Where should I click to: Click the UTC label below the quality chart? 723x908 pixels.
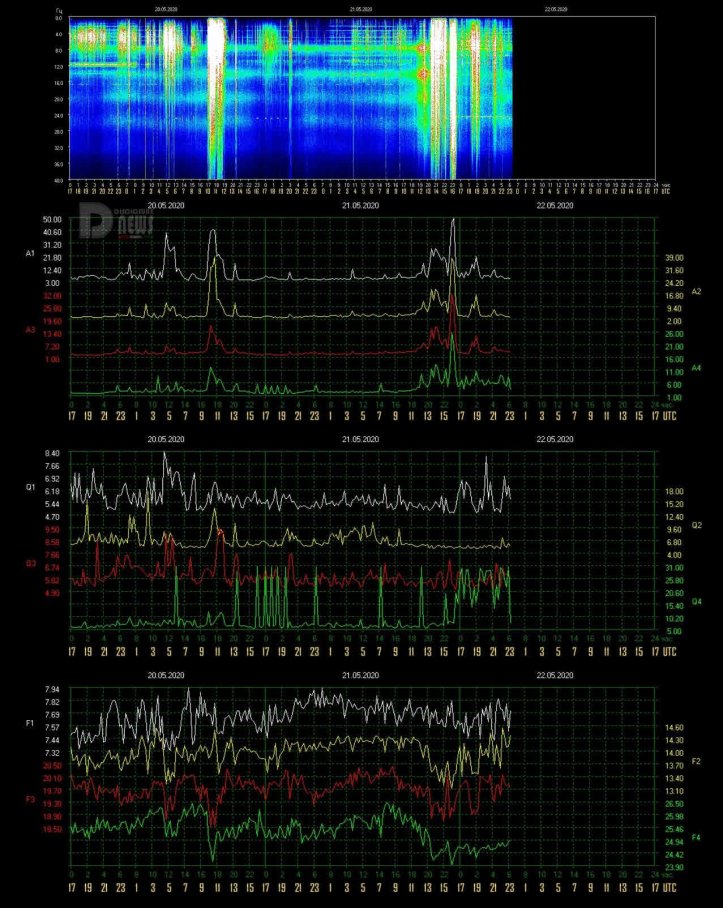667,652
